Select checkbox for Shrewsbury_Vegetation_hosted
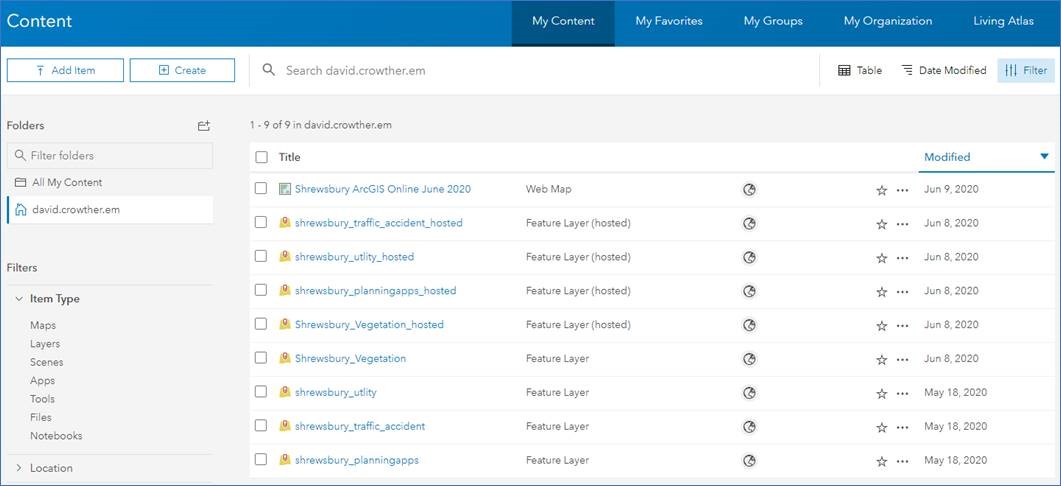This screenshot has width=1061, height=486. [x=261, y=324]
